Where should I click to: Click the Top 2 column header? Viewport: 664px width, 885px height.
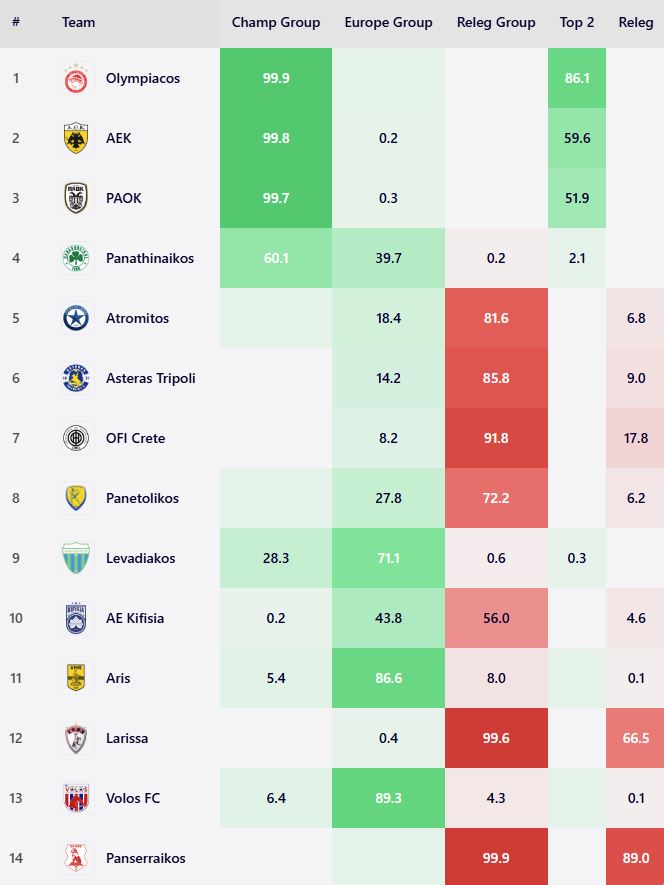pyautogui.click(x=577, y=22)
